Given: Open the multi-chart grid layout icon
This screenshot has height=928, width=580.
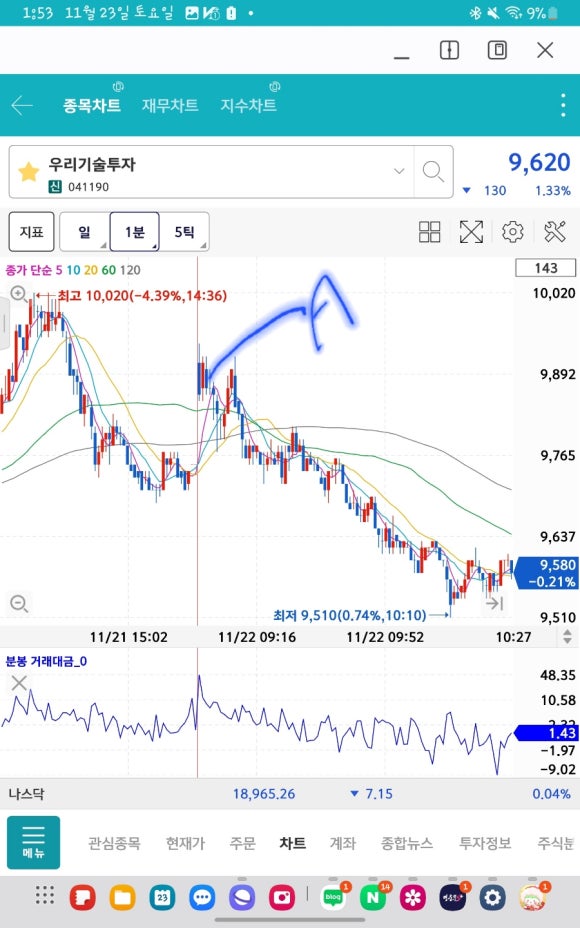Looking at the screenshot, I should (x=430, y=232).
